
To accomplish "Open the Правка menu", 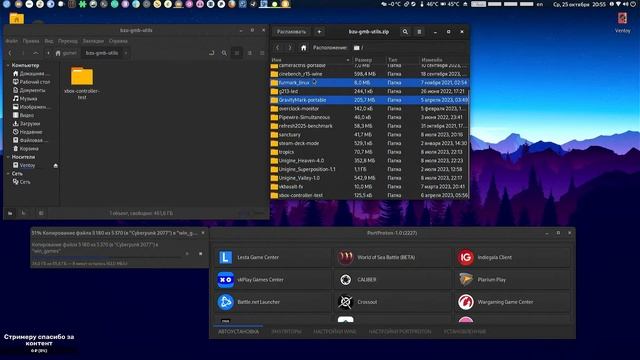I will pos(31,41).
